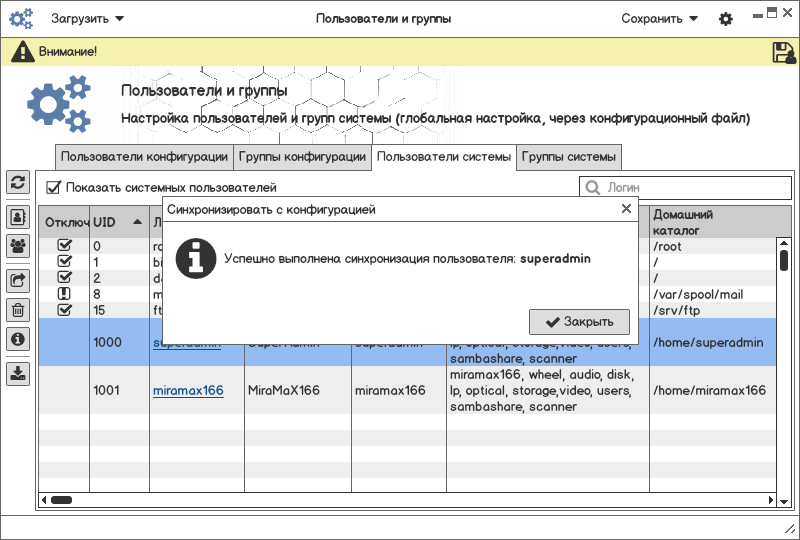This screenshot has height=540, width=800.
Task: Toggle "Показать системных пользователей" checkbox
Action: (54, 187)
